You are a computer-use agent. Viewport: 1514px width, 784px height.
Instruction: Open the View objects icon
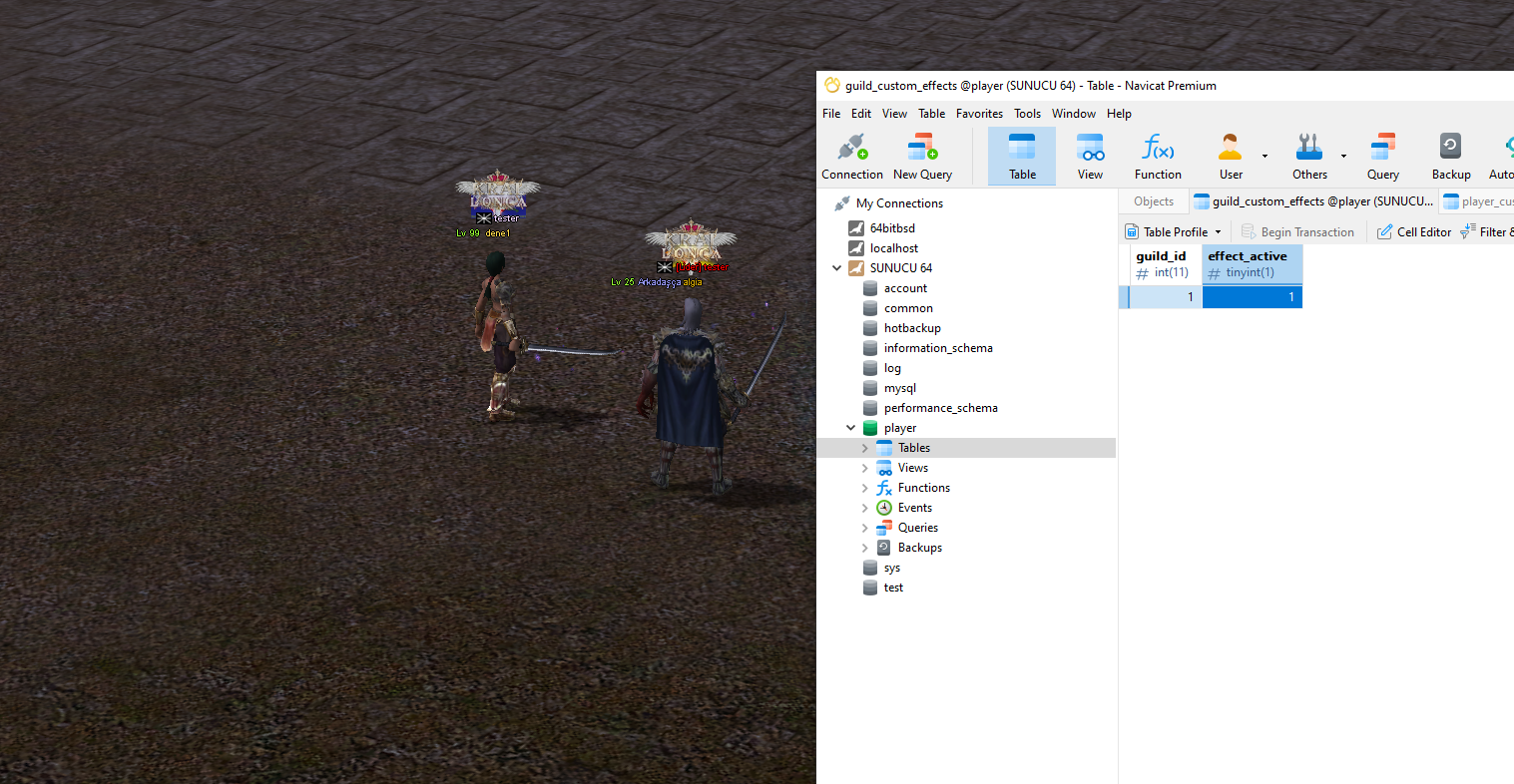coord(1090,157)
